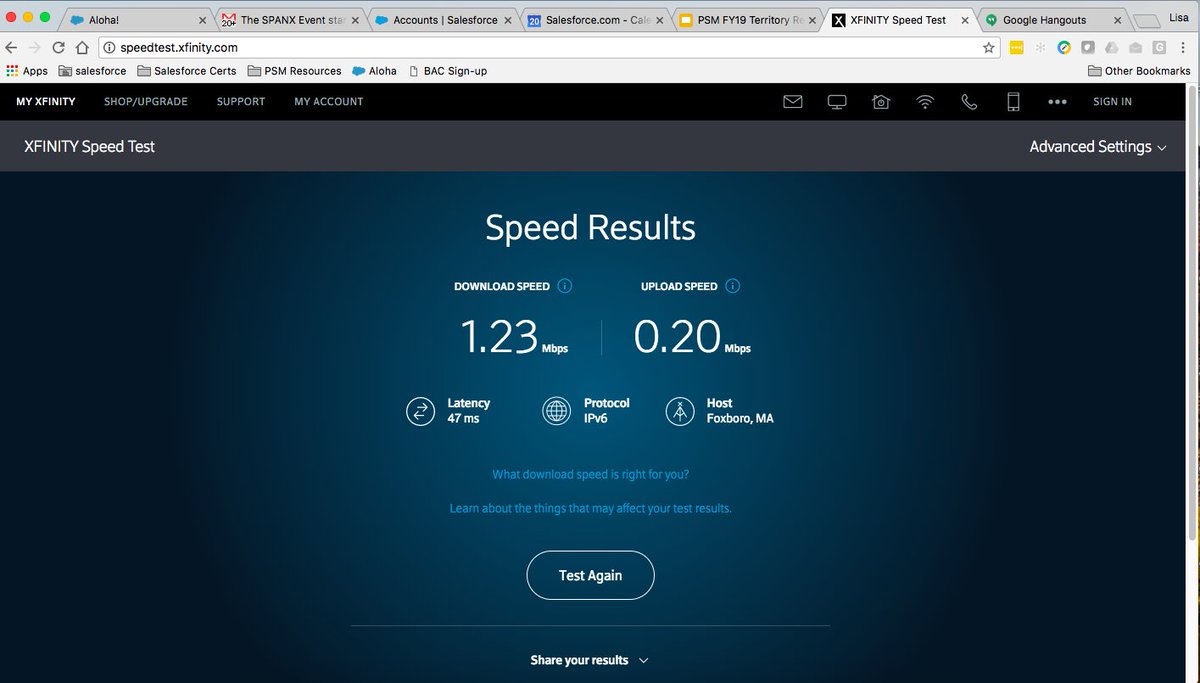The width and height of the screenshot is (1200, 683).
Task: Open the Apps grid in bookmarks bar
Action: (x=27, y=71)
